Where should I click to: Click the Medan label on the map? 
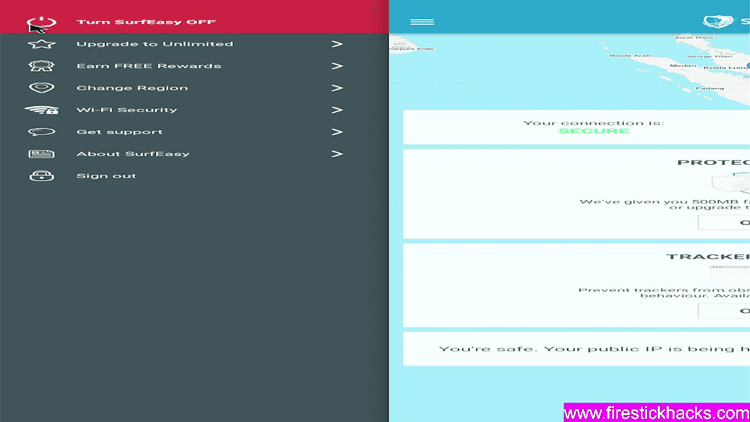(683, 66)
